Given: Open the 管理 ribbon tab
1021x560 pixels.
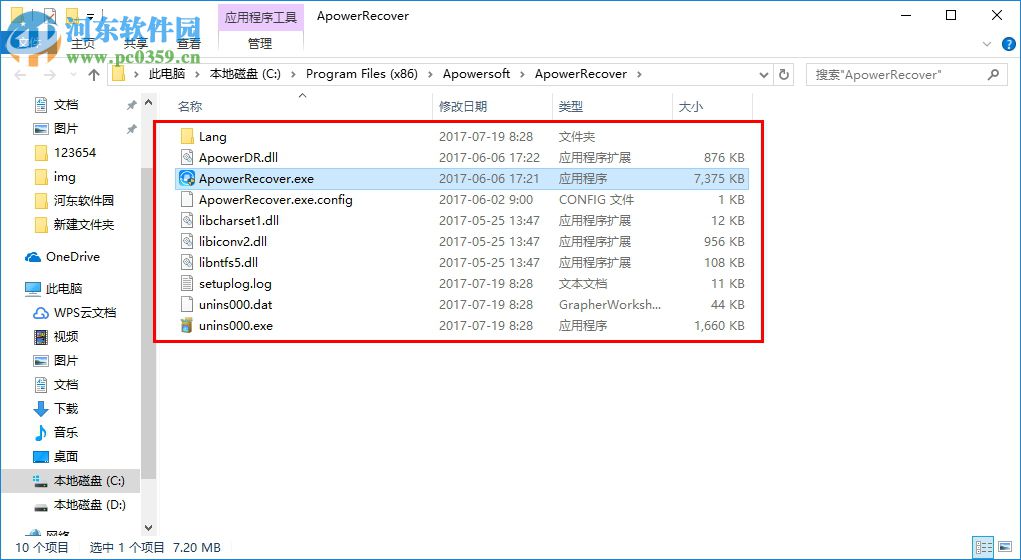Looking at the screenshot, I should [x=260, y=44].
